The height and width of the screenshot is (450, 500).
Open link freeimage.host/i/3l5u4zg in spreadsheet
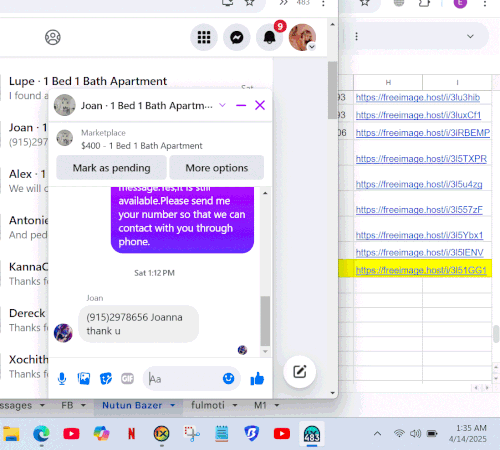pyautogui.click(x=419, y=184)
